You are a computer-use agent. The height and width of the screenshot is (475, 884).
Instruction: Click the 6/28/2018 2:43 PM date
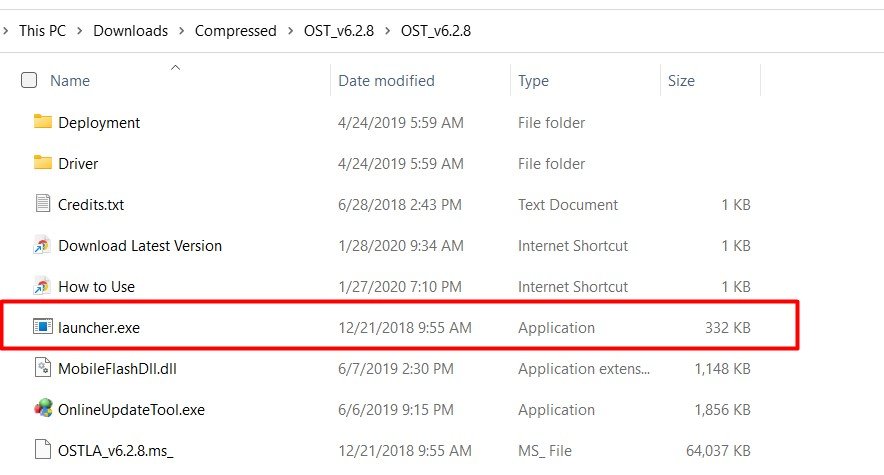point(400,205)
